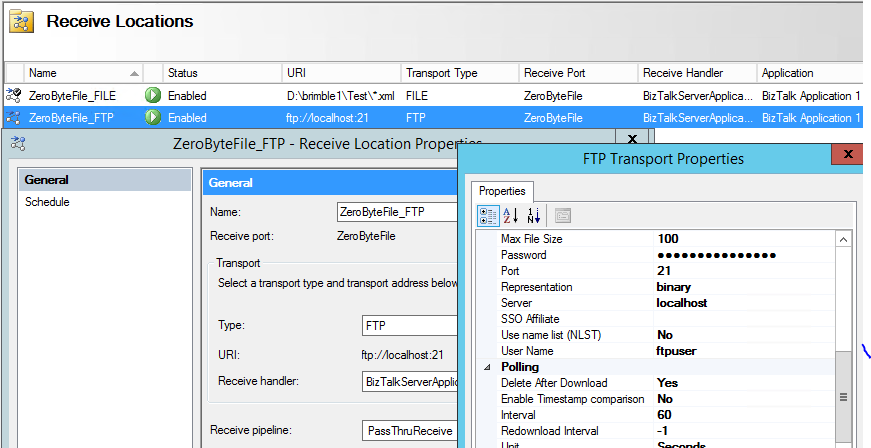
Task: Click the localhost Server value
Action: [682, 303]
